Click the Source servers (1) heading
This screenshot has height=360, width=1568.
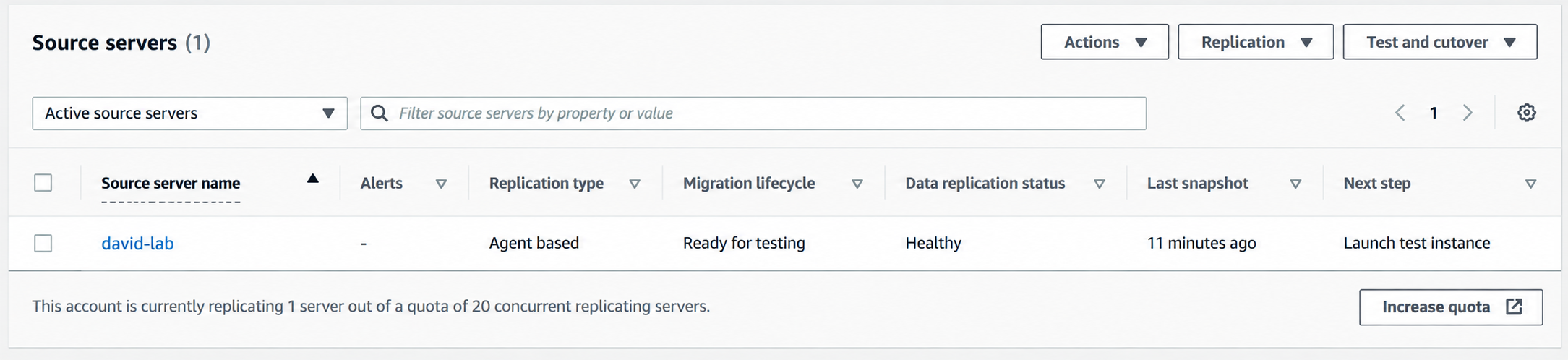pyautogui.click(x=121, y=43)
